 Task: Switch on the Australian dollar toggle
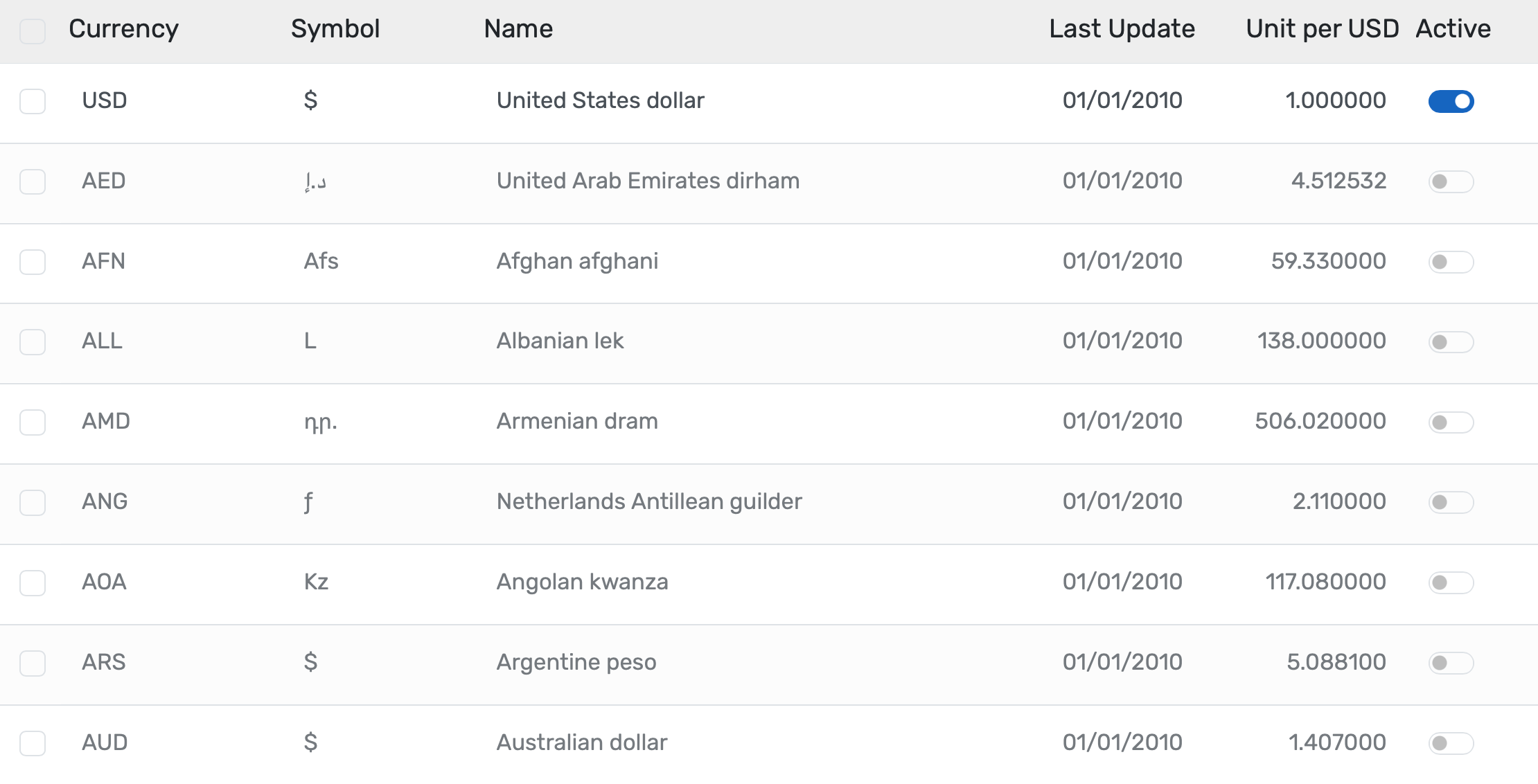1451,743
